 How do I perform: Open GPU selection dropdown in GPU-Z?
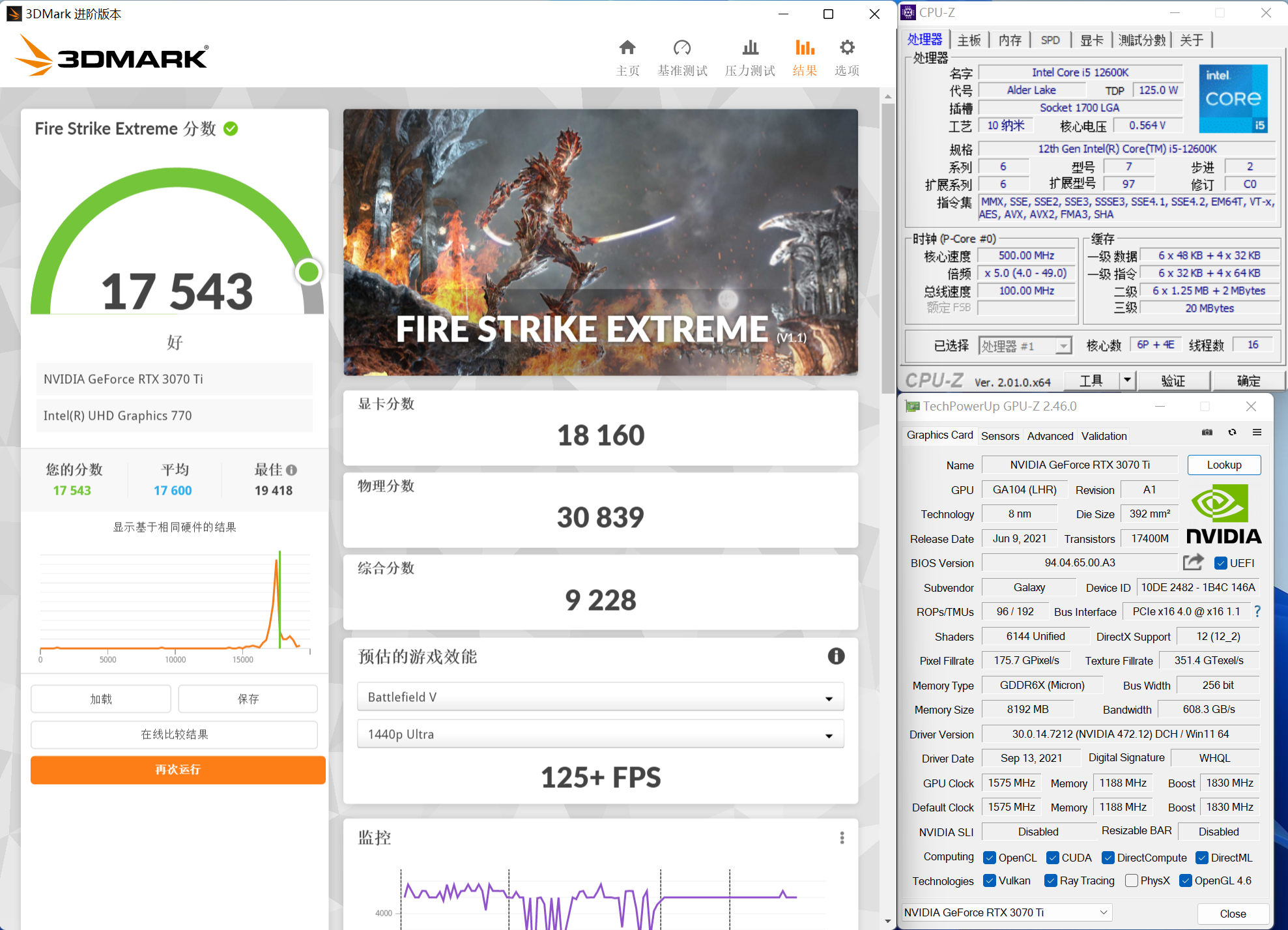click(x=1007, y=912)
